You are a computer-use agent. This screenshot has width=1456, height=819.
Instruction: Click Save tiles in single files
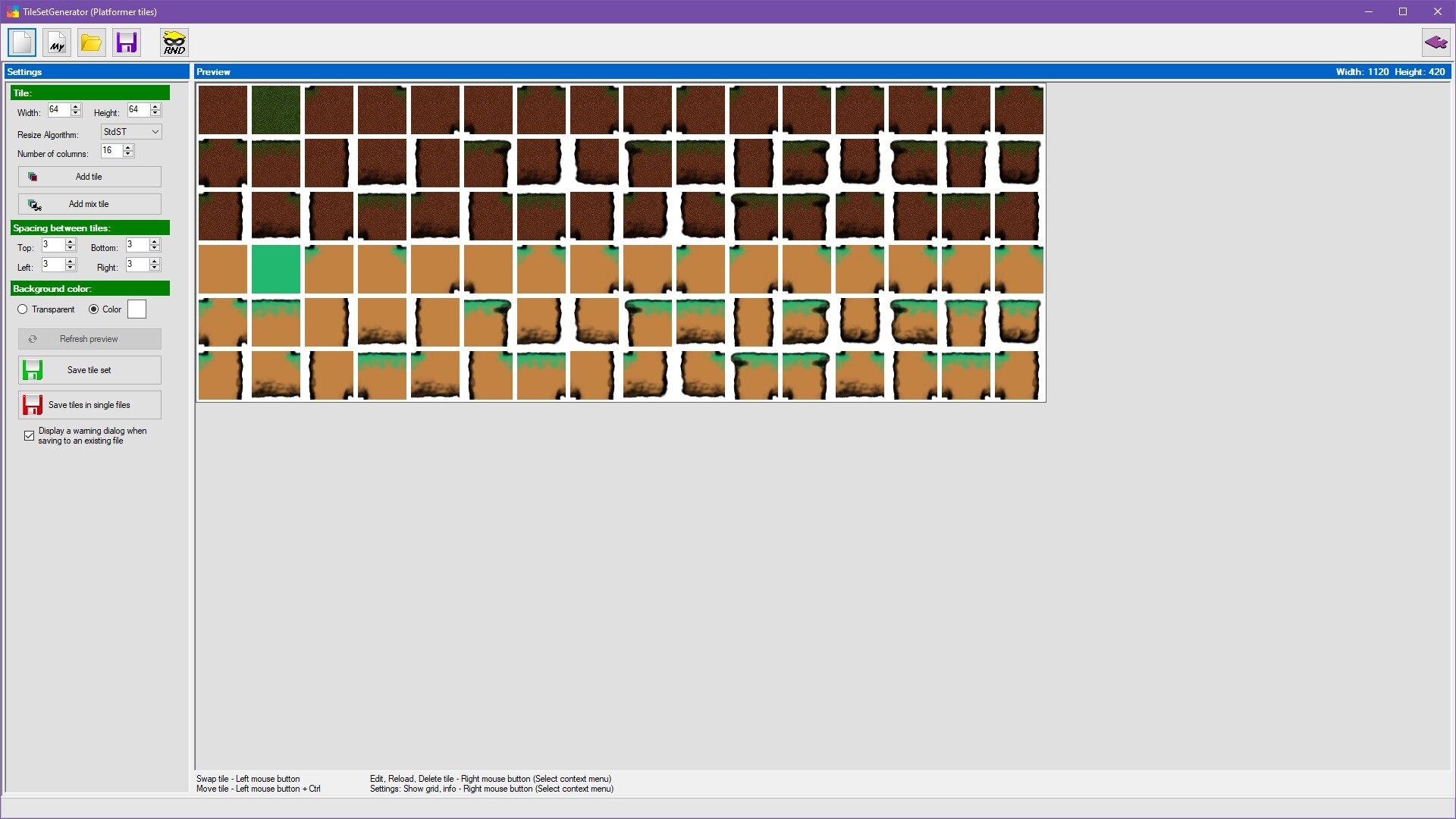(89, 404)
